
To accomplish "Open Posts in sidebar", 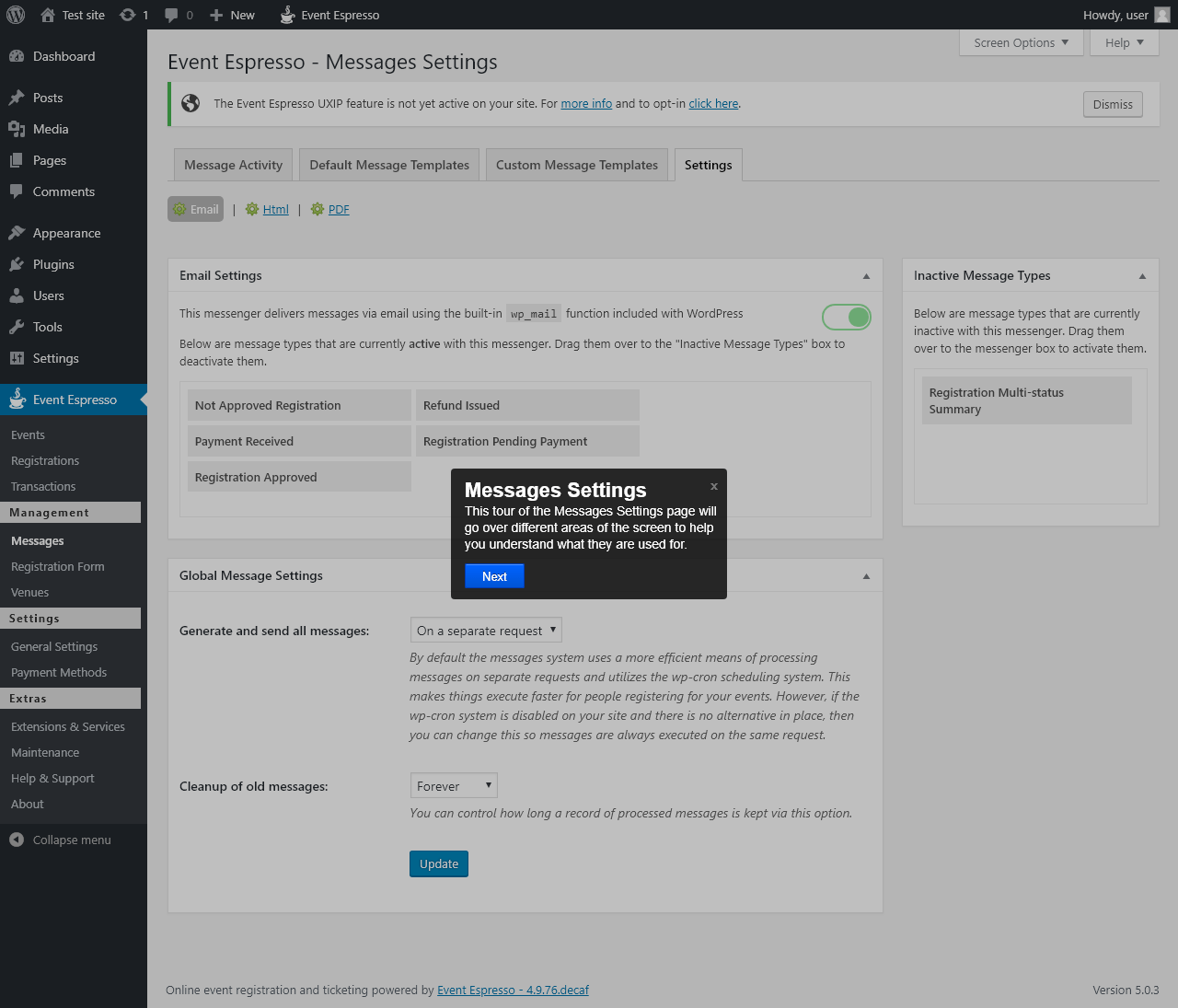I will pyautogui.click(x=74, y=98).
